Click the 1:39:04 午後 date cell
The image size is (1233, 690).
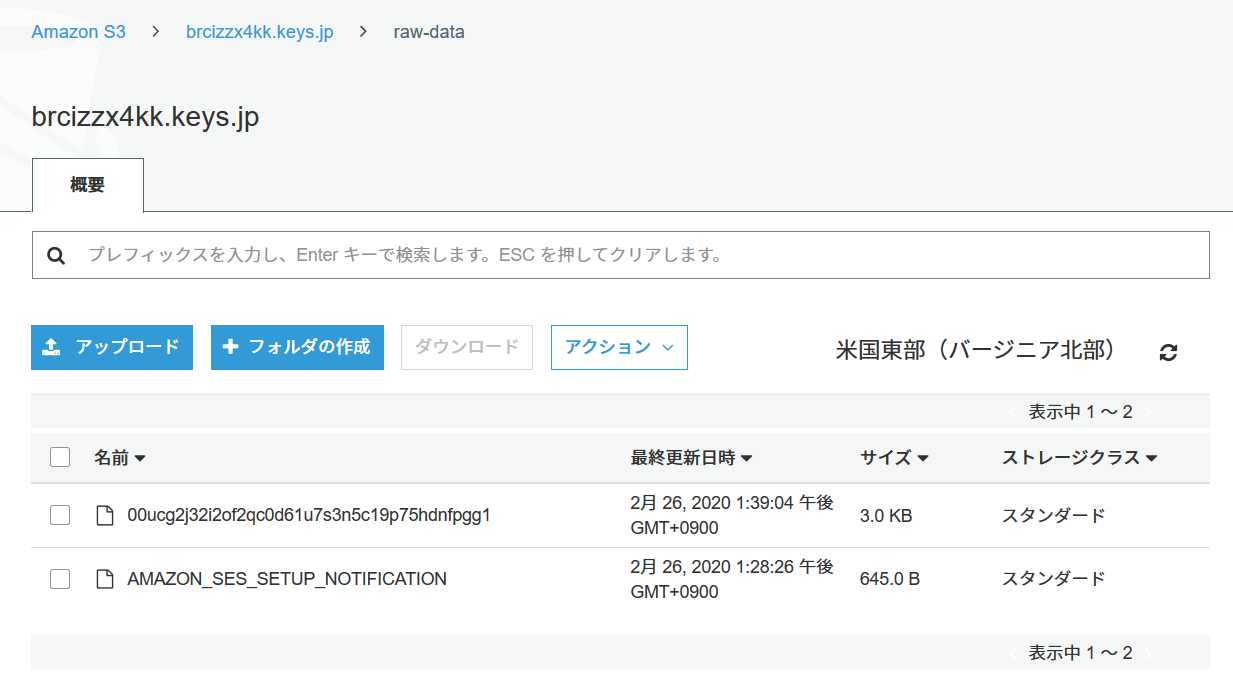coord(732,515)
